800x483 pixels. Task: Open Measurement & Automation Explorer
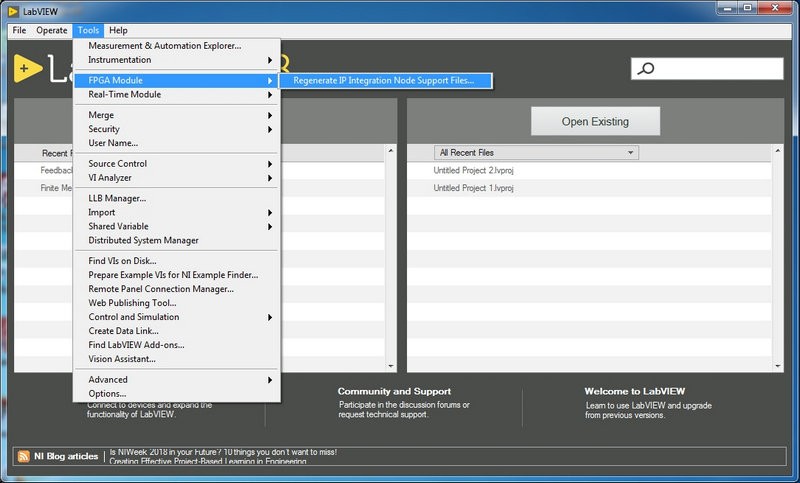(x=164, y=46)
